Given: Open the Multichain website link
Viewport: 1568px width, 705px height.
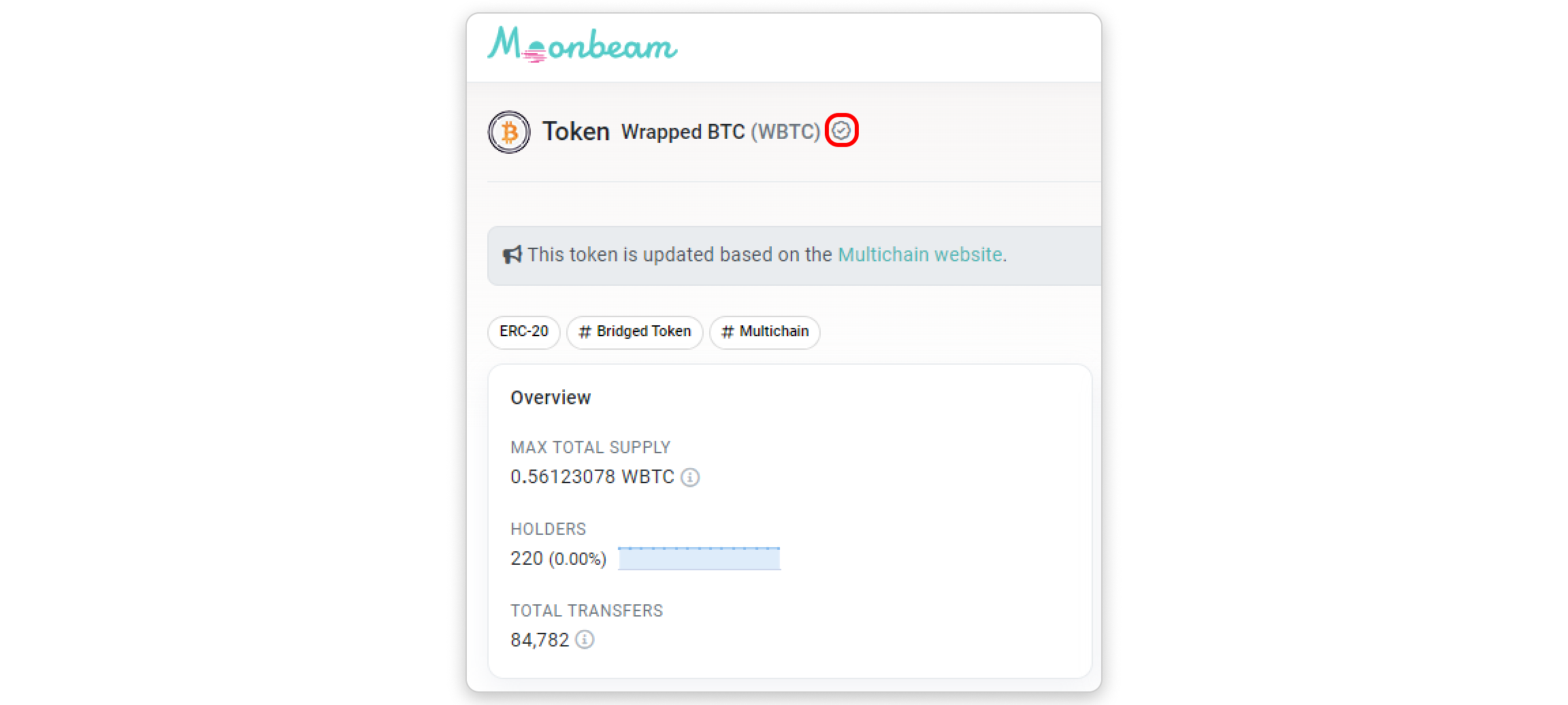Looking at the screenshot, I should [919, 255].
